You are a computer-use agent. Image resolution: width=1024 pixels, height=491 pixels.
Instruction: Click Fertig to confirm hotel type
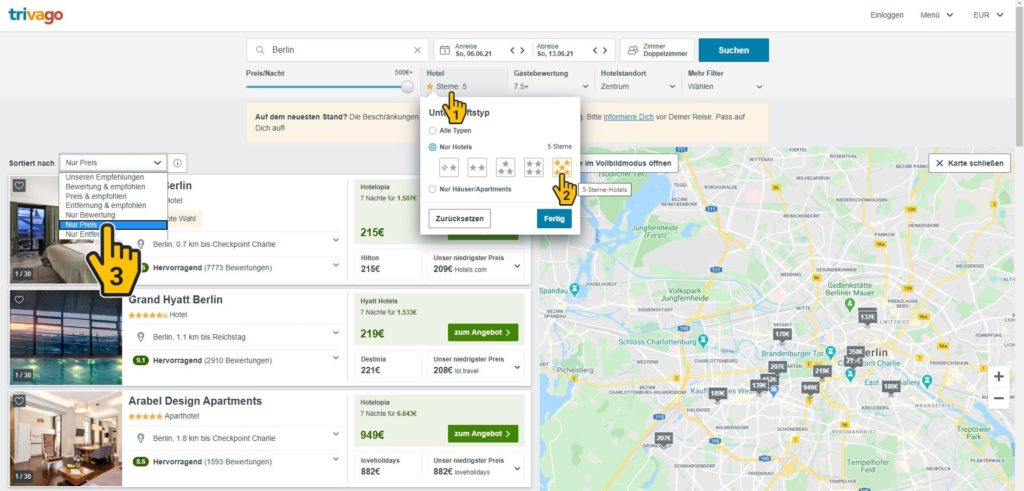click(554, 219)
